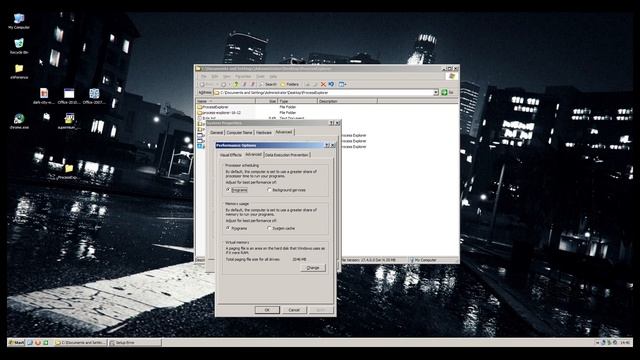Sort files by the Name column header
This screenshot has height=360, width=640.
225,101
